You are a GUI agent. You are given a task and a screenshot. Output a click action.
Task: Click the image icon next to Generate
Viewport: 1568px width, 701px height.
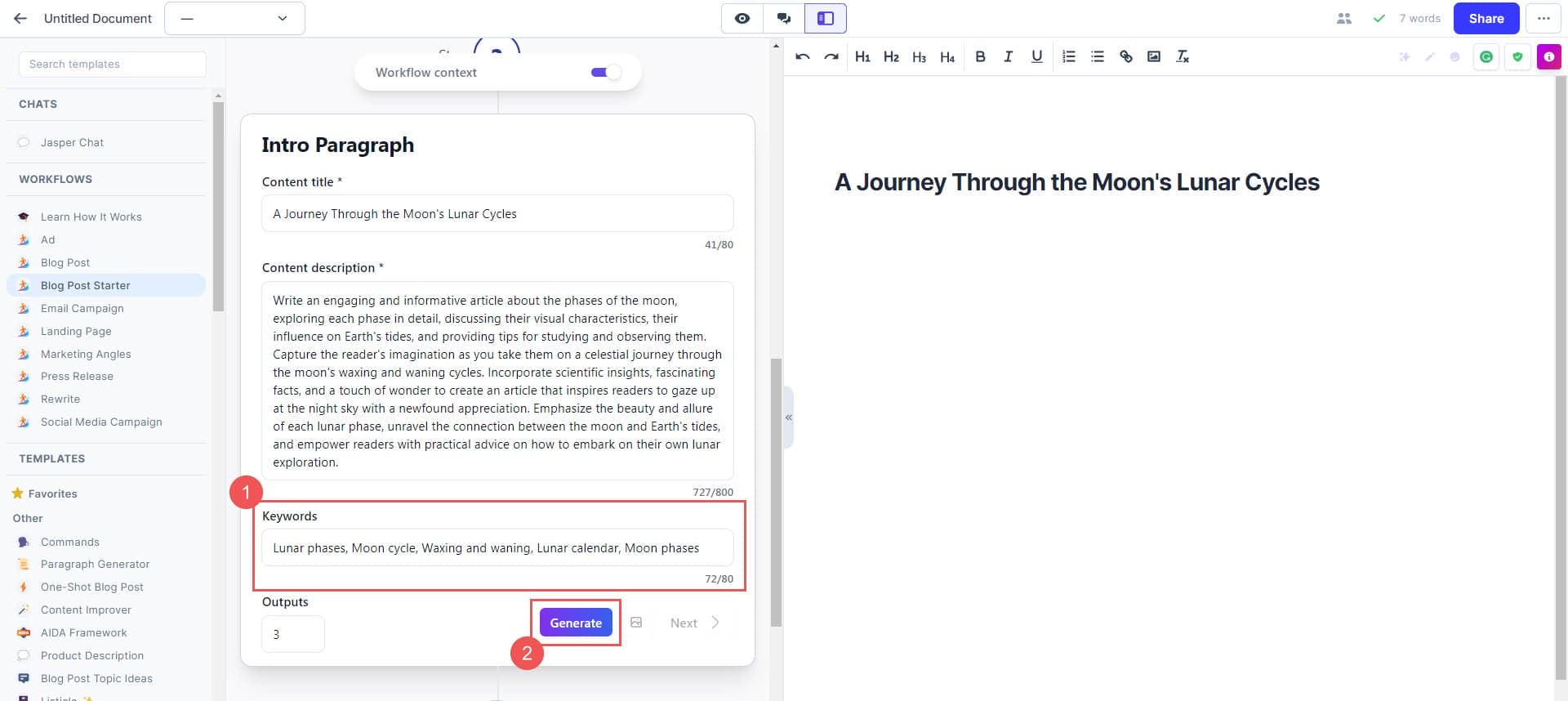pos(636,623)
